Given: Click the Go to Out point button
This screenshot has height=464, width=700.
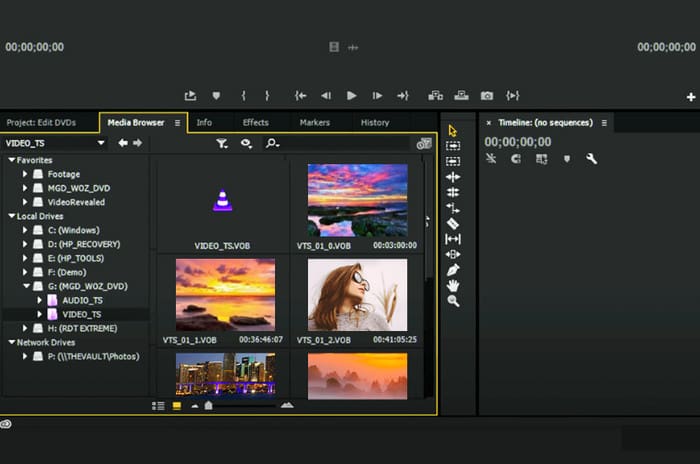Looking at the screenshot, I should (x=403, y=96).
